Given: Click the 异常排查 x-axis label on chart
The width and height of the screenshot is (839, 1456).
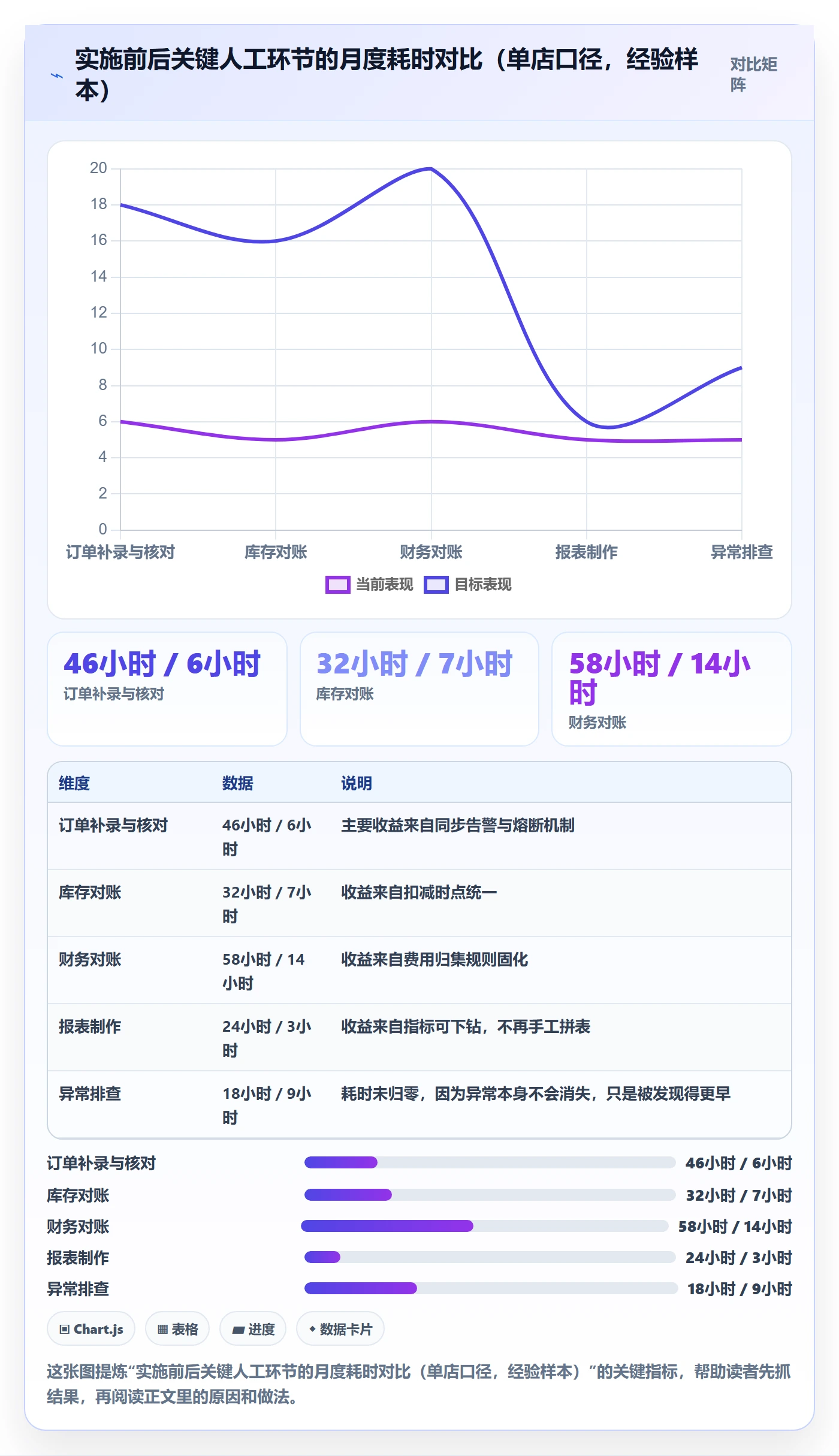Looking at the screenshot, I should click(741, 552).
